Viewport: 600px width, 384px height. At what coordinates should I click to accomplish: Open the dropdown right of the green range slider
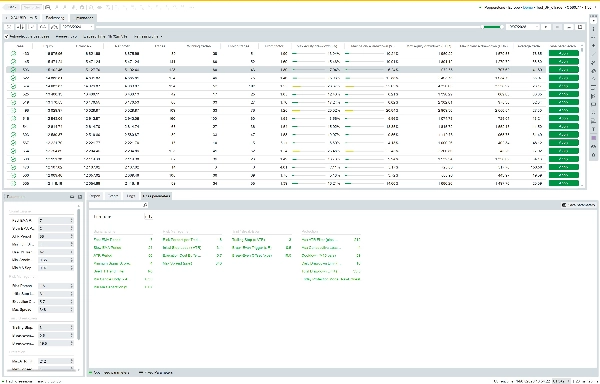523,27
